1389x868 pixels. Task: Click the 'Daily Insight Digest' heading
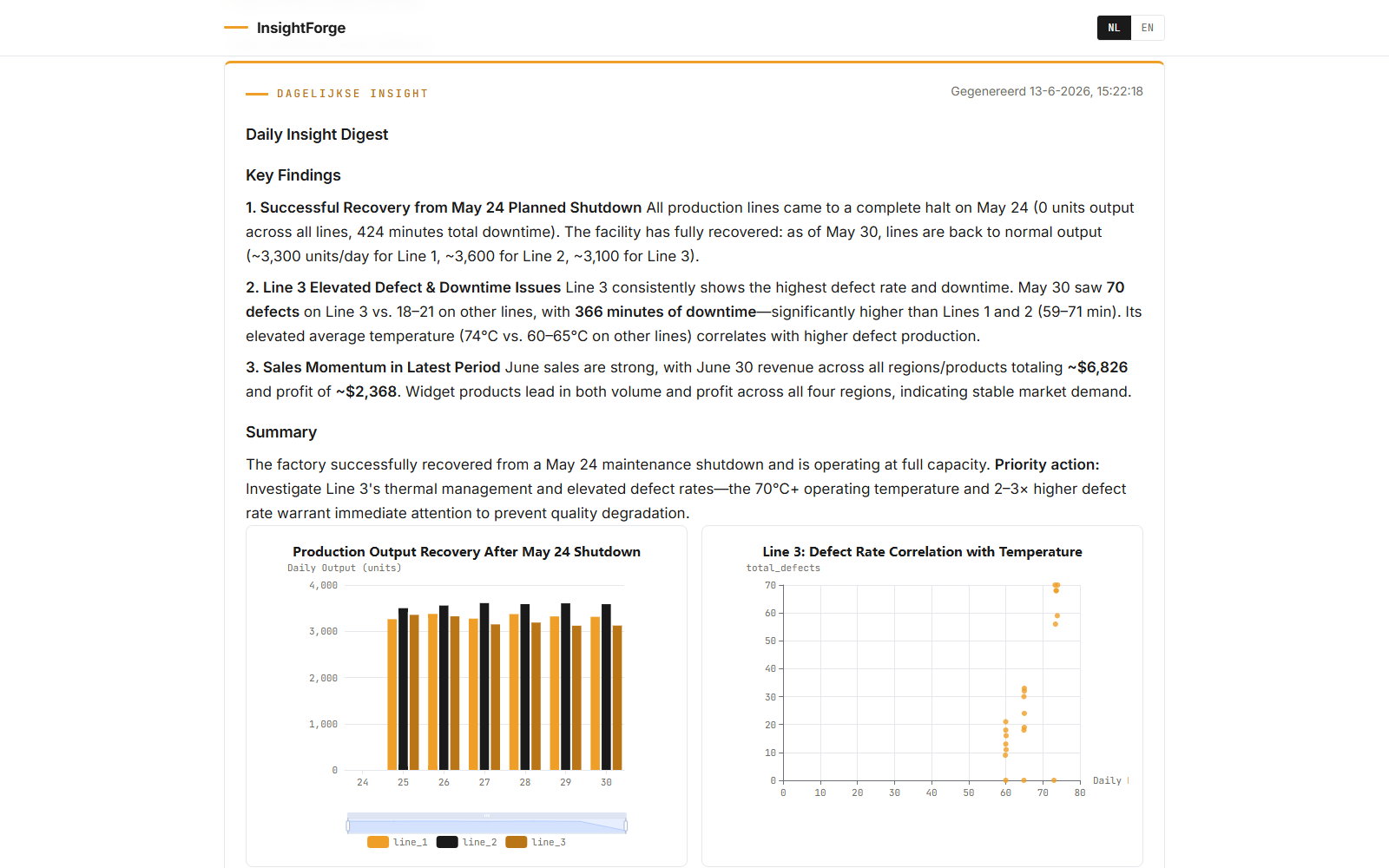(x=317, y=135)
